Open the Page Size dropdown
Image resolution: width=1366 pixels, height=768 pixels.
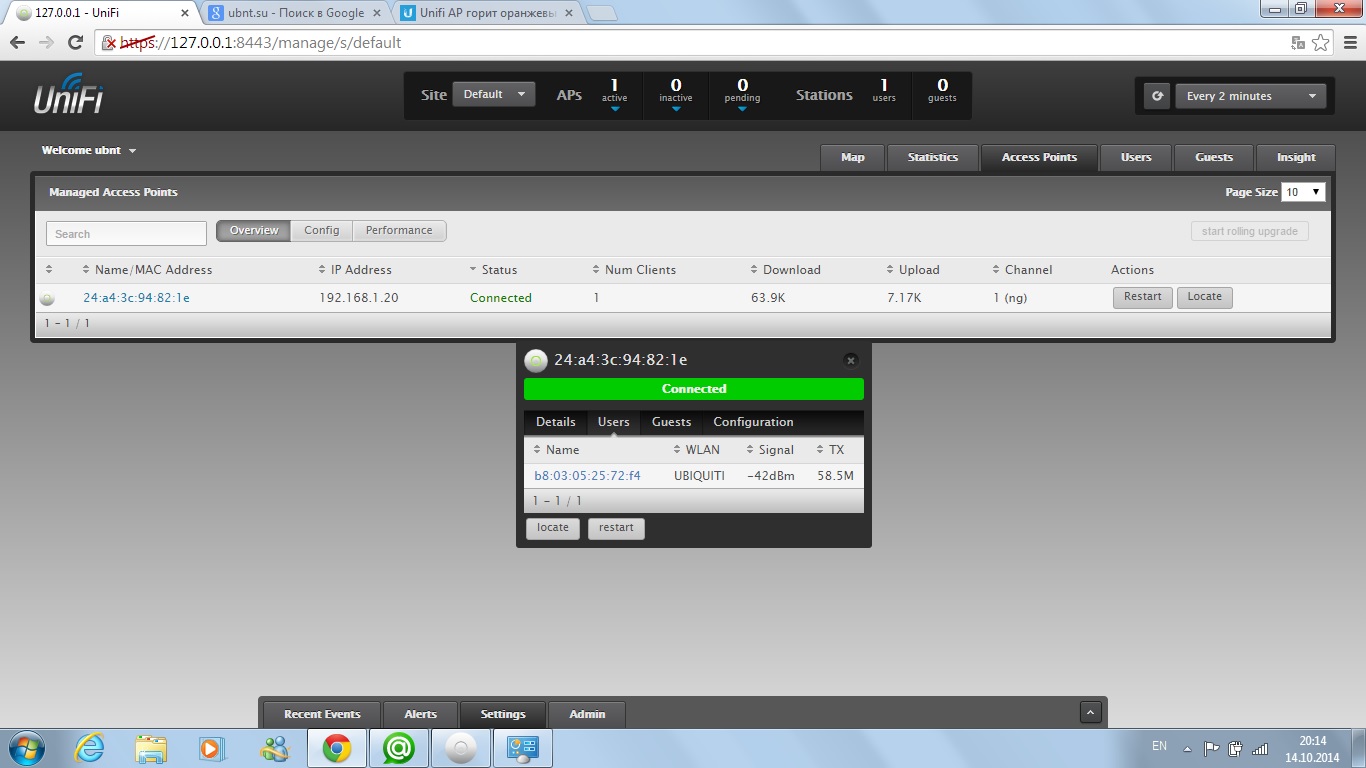(x=1303, y=192)
